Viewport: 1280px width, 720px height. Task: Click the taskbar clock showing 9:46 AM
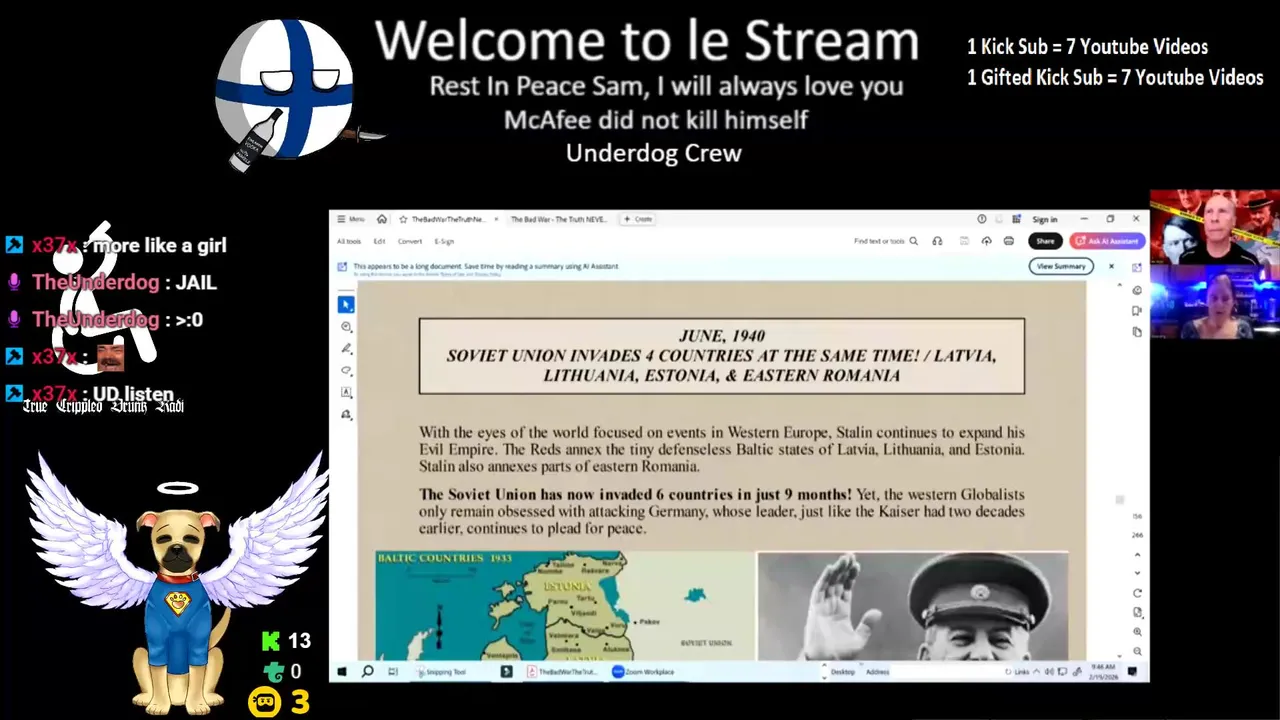(1103, 672)
